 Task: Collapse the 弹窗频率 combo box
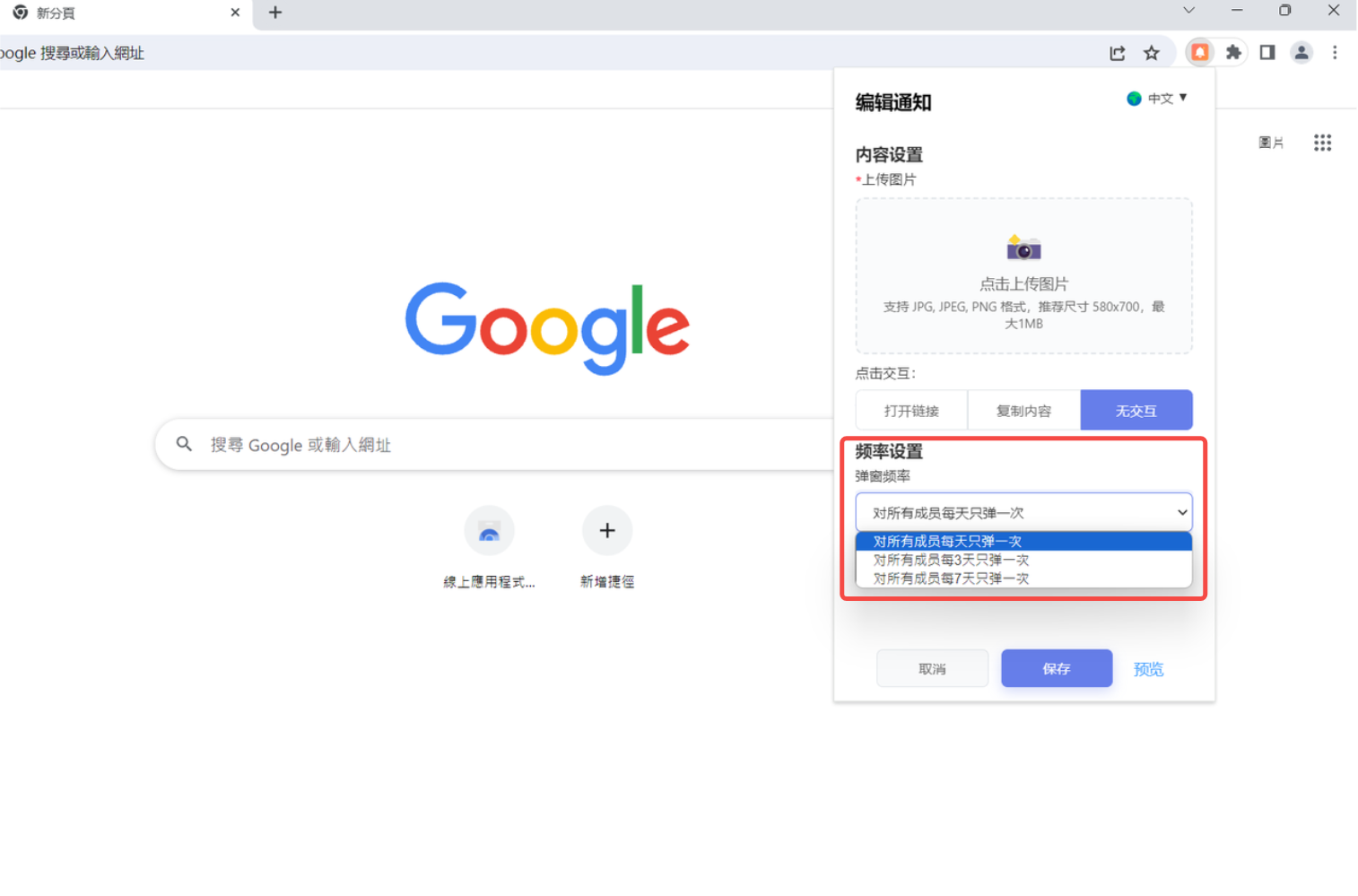point(1023,512)
